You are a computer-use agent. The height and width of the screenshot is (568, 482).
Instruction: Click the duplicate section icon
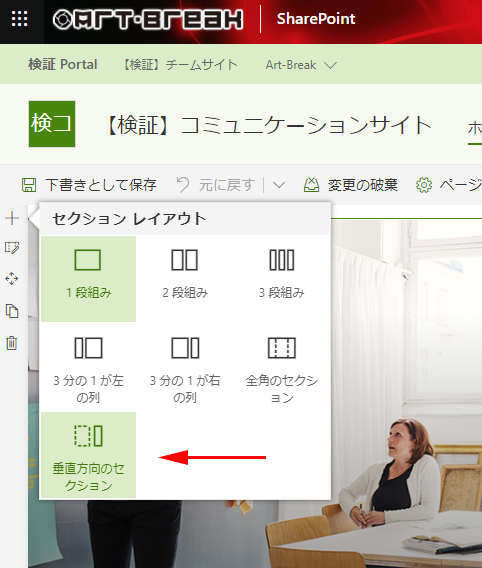[x=12, y=311]
